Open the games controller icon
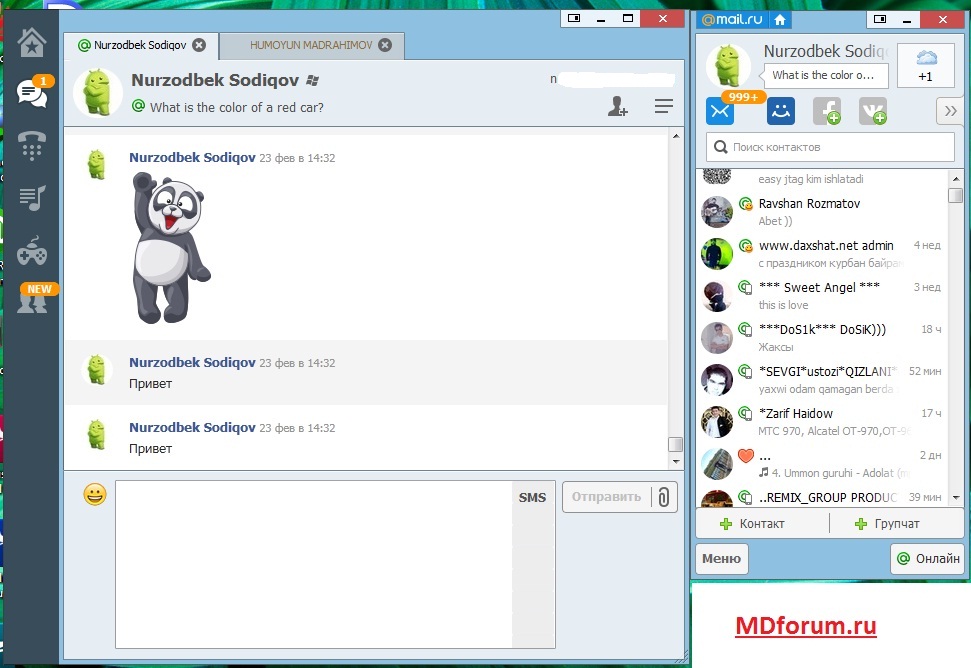The width and height of the screenshot is (971, 668). (31, 249)
